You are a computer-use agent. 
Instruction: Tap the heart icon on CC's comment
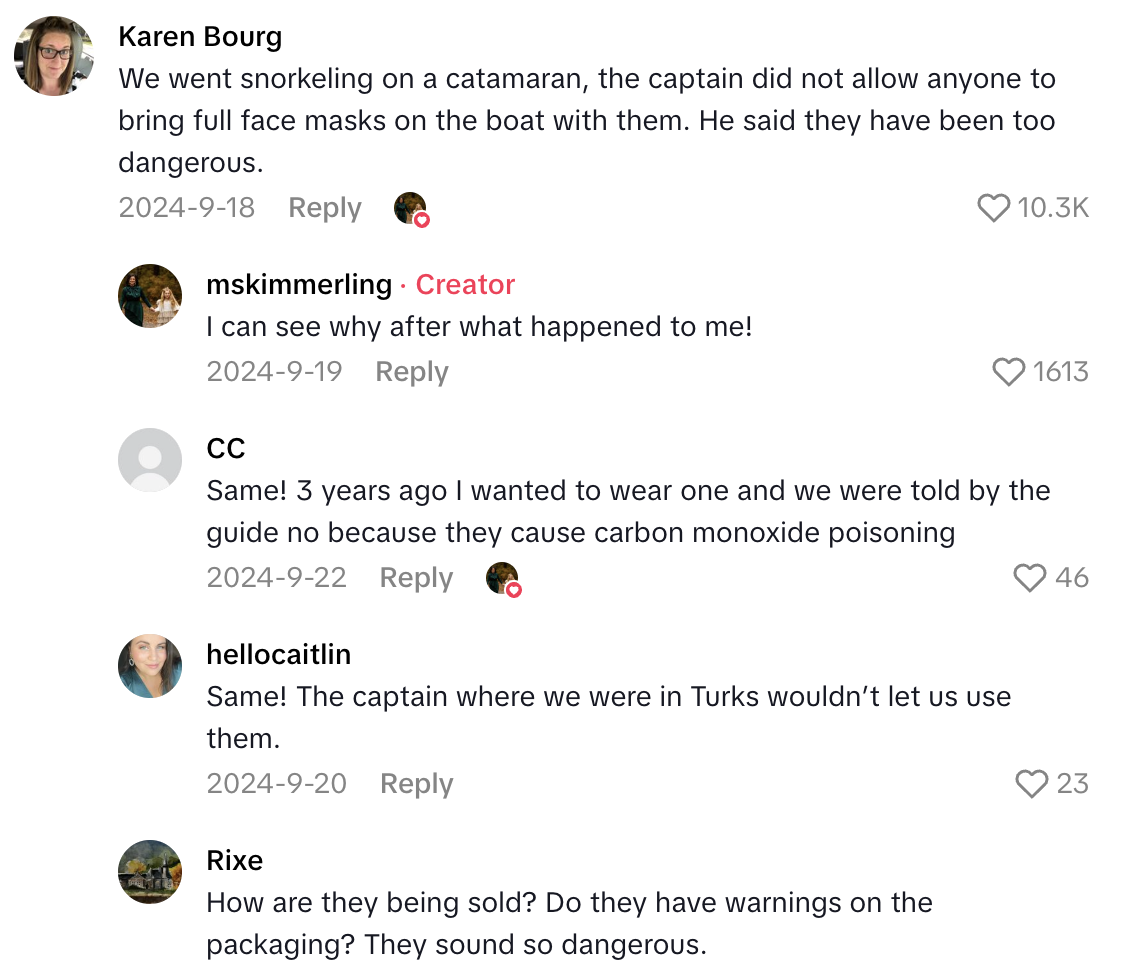1029,578
